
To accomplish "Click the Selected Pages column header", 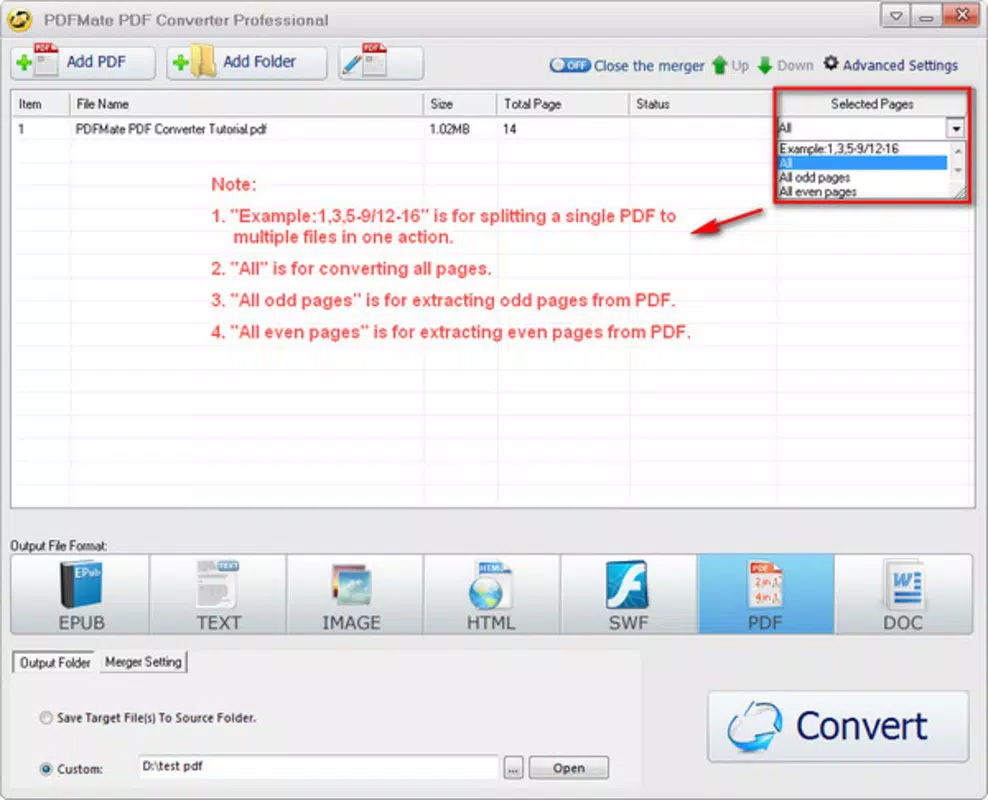I will pyautogui.click(x=872, y=104).
